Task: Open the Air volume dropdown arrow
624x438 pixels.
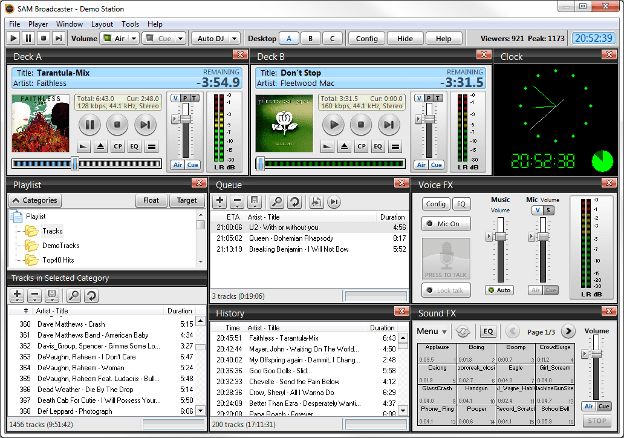Action: (x=134, y=39)
